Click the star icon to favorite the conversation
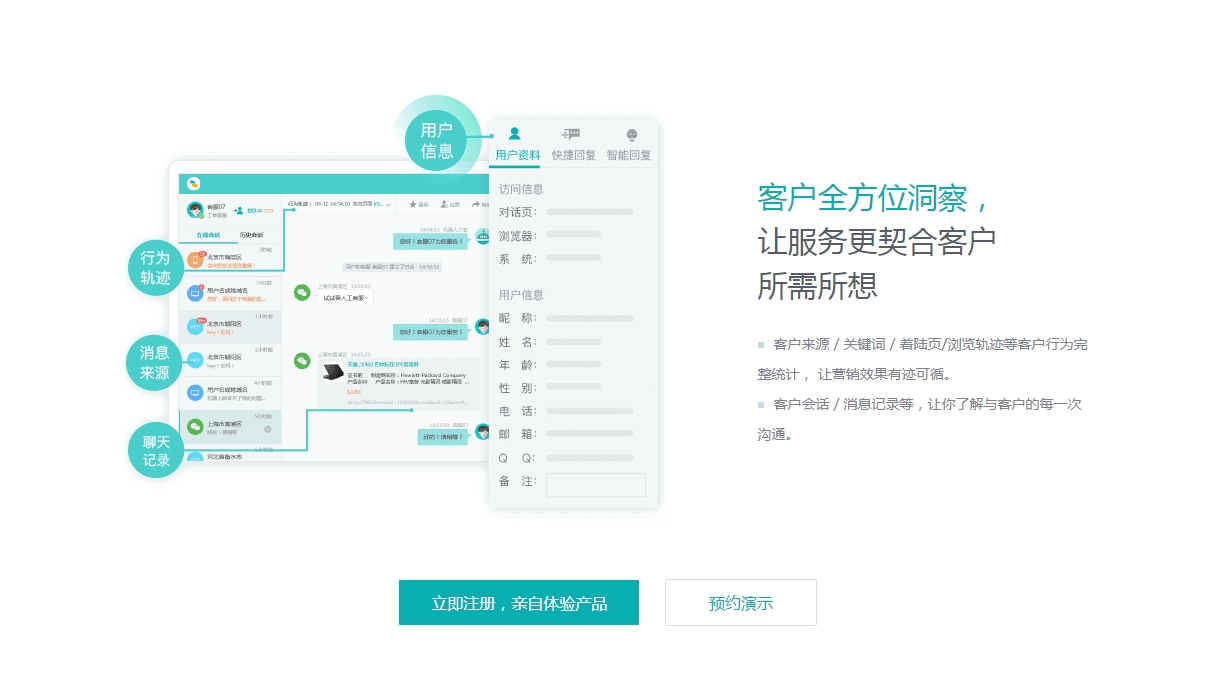Image resolution: width=1220 pixels, height=690 pixels. tap(413, 204)
